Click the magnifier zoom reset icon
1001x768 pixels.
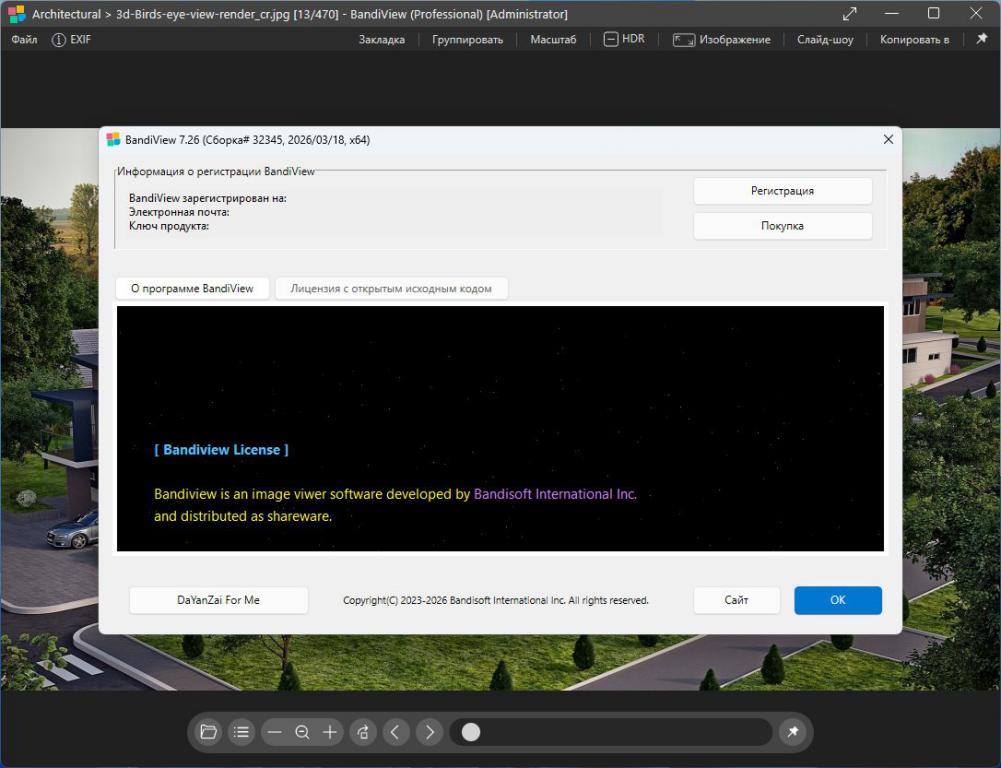point(302,732)
